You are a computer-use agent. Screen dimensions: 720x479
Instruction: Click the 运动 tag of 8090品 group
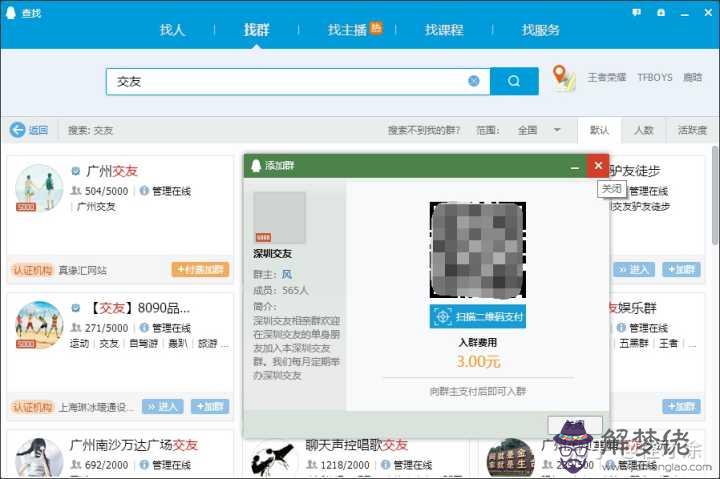click(x=79, y=344)
